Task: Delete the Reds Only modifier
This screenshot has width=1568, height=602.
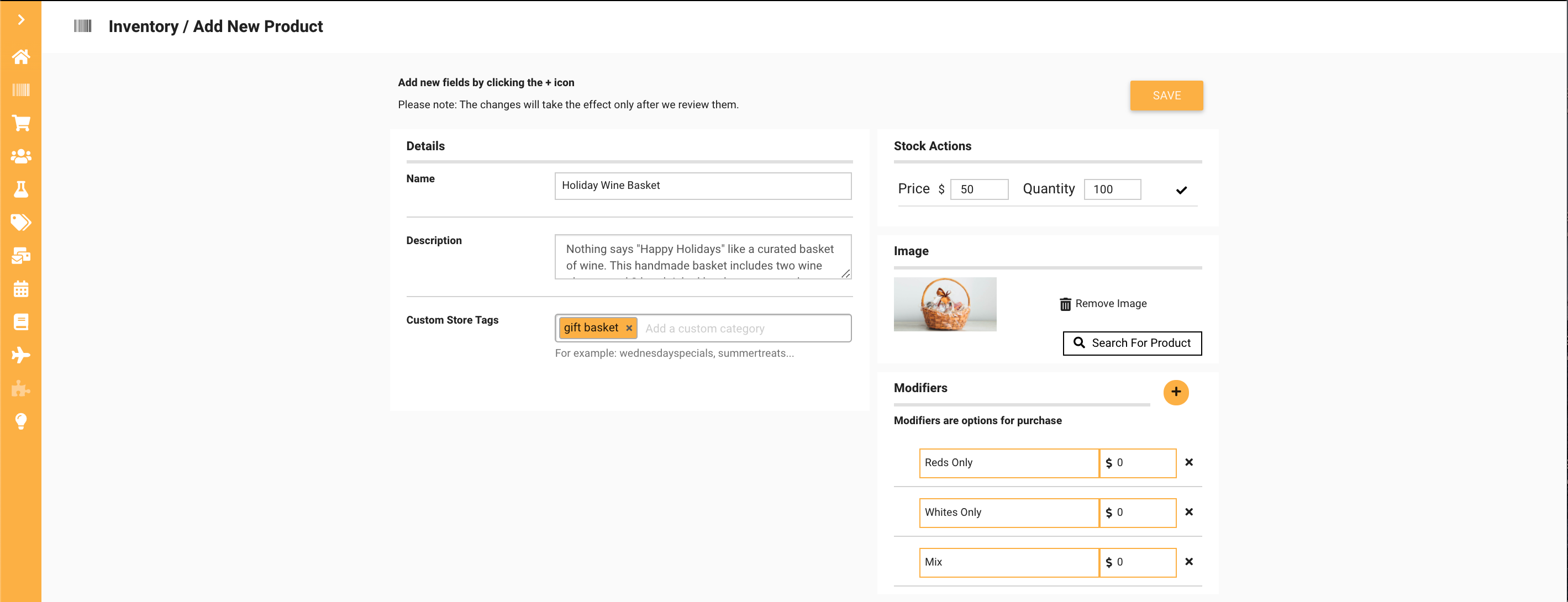Action: (1188, 463)
